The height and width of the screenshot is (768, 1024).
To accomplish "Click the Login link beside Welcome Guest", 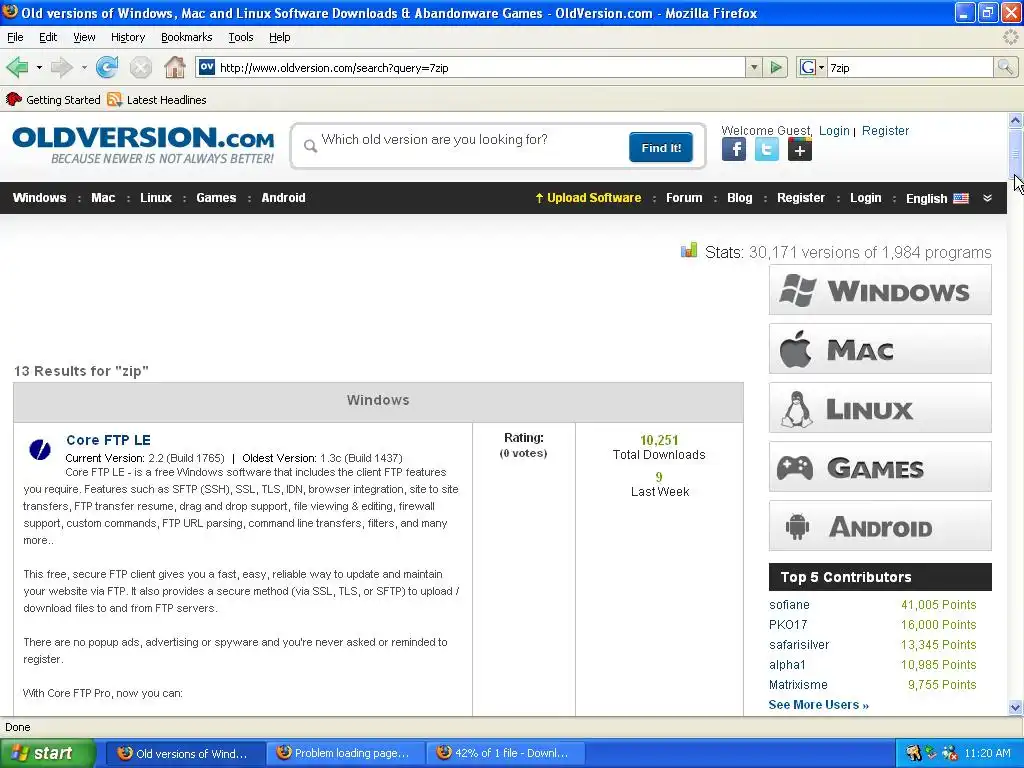I will [x=834, y=131].
